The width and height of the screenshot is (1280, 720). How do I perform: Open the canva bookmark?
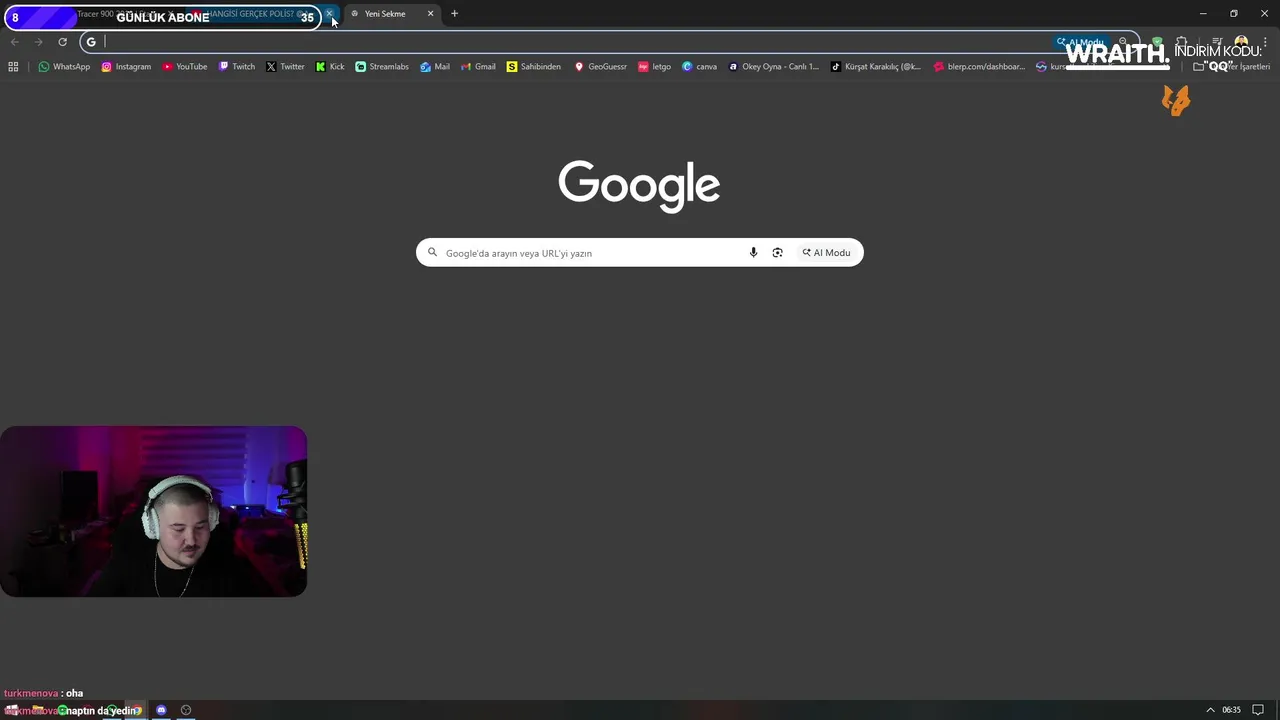point(700,67)
